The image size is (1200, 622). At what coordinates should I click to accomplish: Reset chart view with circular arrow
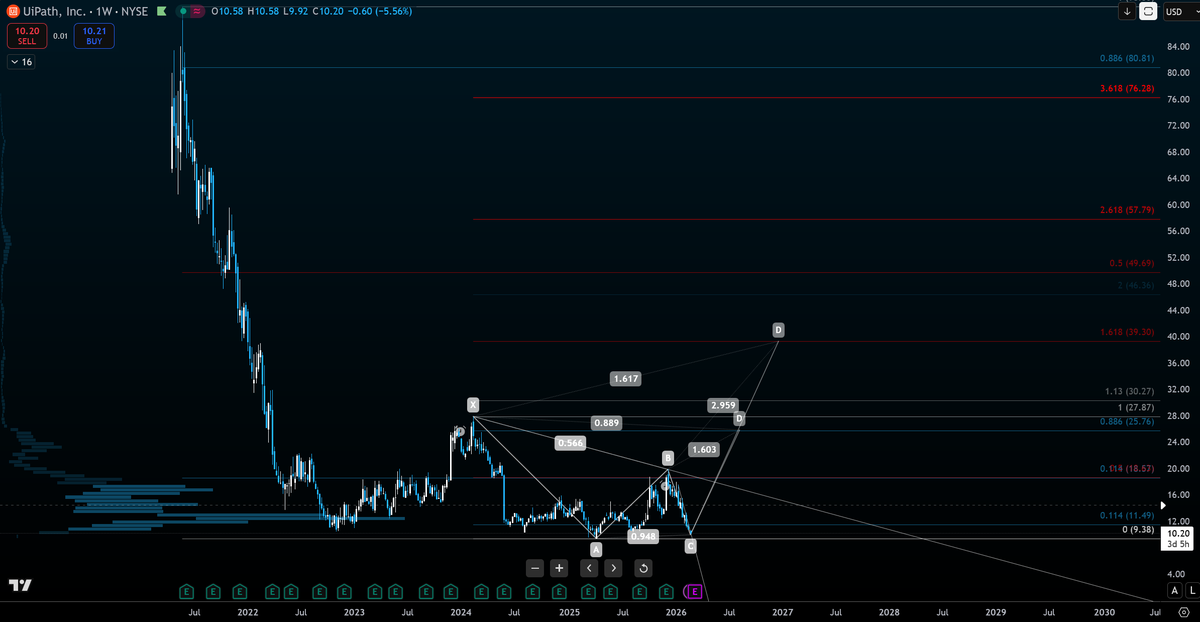(643, 568)
